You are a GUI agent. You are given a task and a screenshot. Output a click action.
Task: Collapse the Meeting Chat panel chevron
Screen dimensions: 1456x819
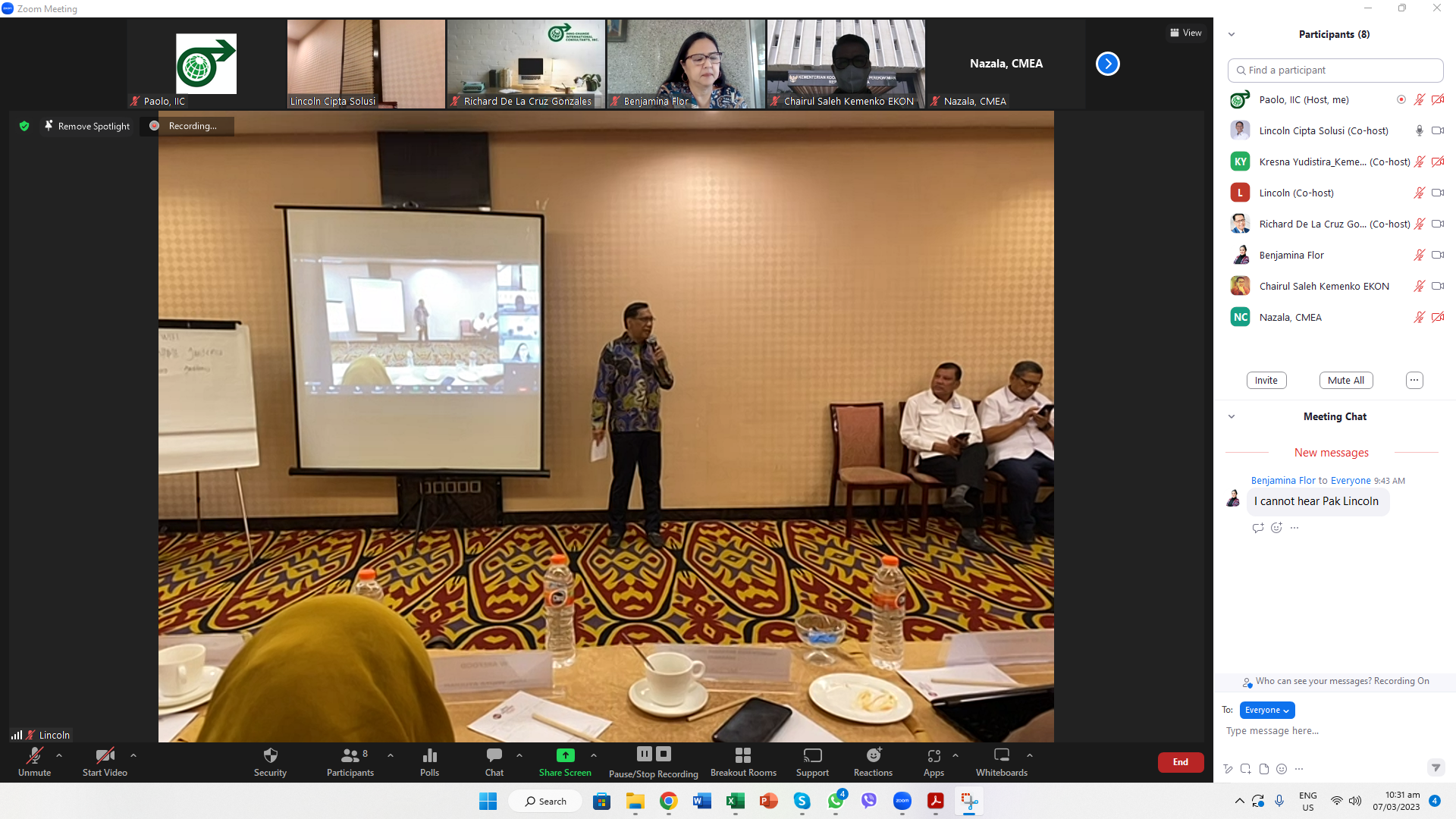click(x=1232, y=416)
